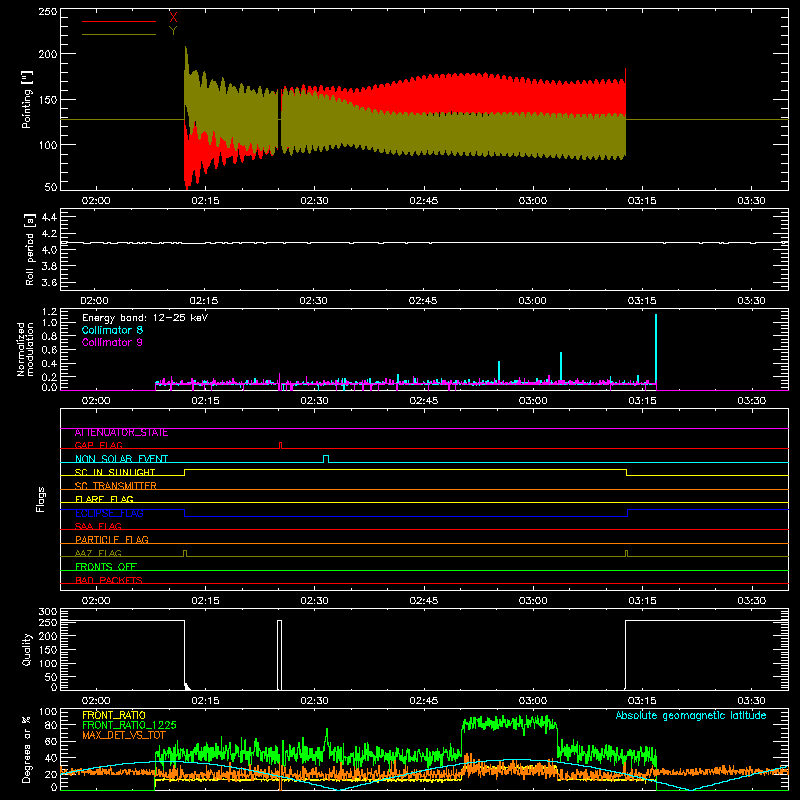Click the cyan NON_SOLAR_EVENT pulse near 02:31
The width and height of the screenshot is (800, 800).
[326, 459]
